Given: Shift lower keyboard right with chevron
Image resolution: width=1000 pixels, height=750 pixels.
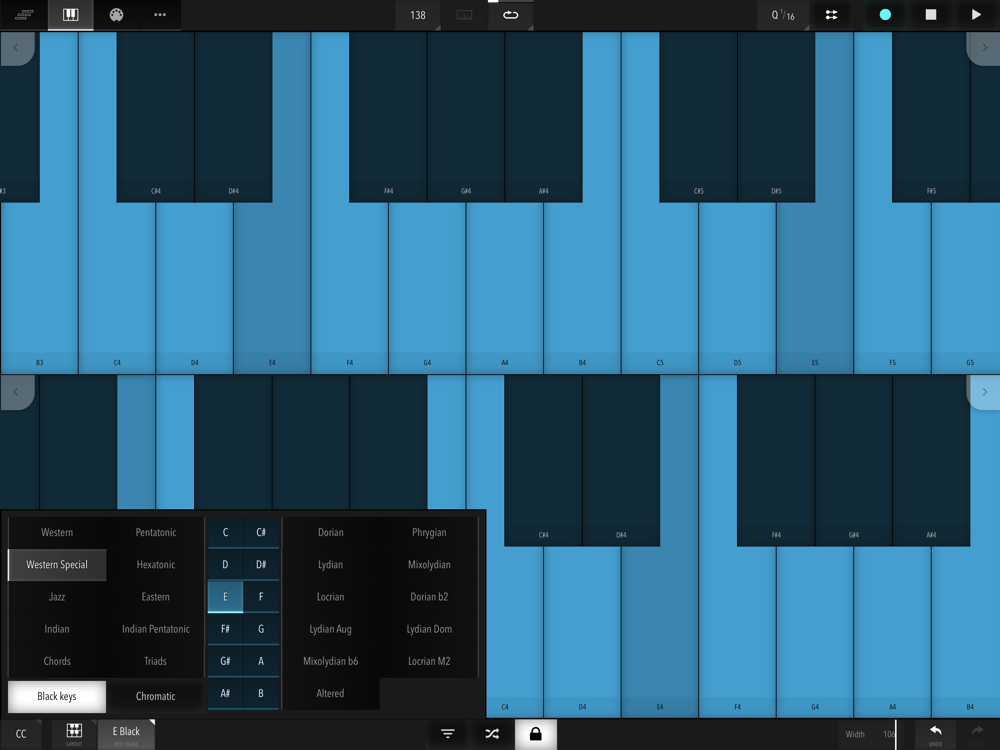Looking at the screenshot, I should pos(983,392).
